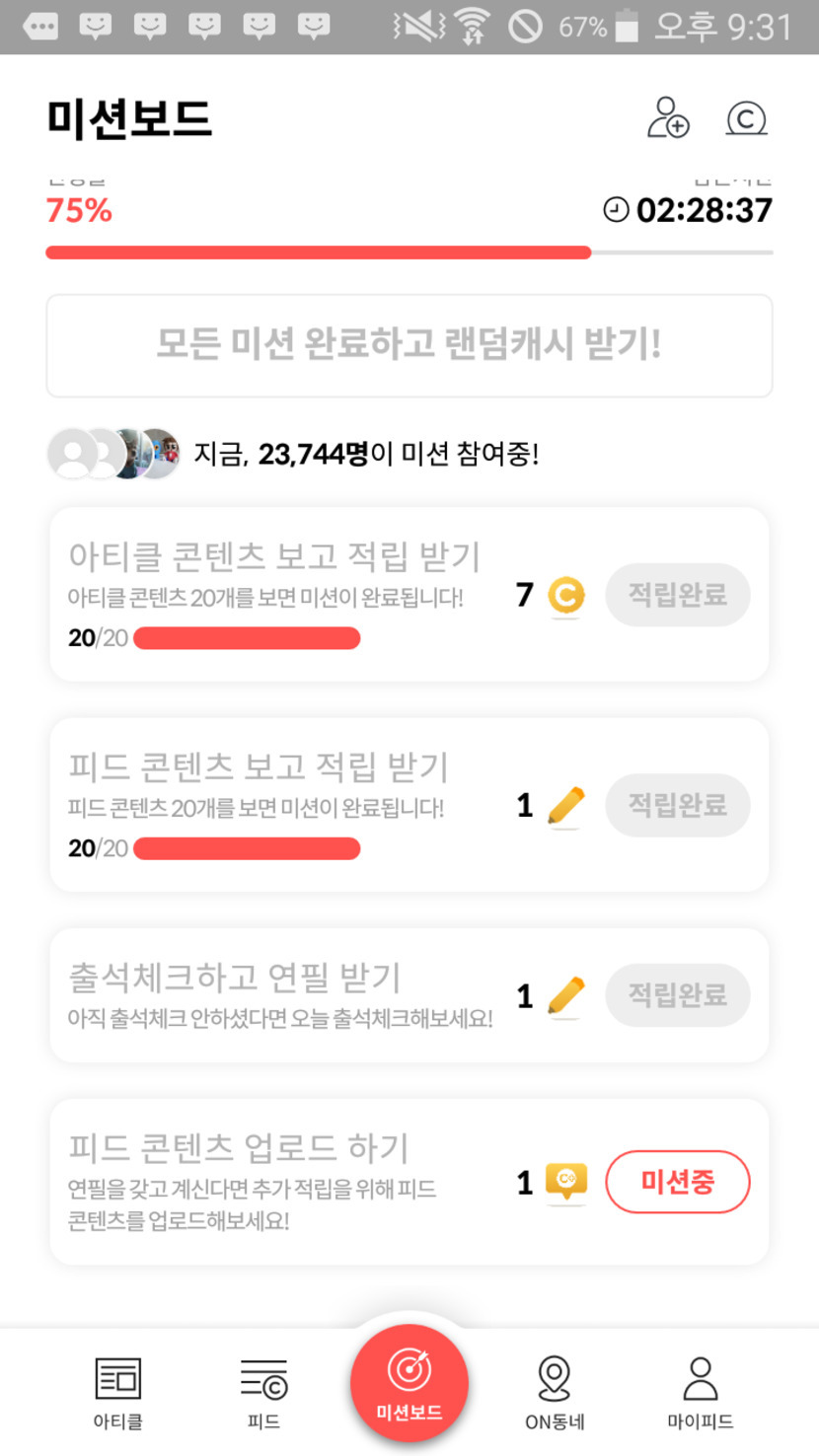The width and height of the screenshot is (819, 1456).
Task: Tap the yellow speech bubble reward icon
Action: coord(565,1182)
